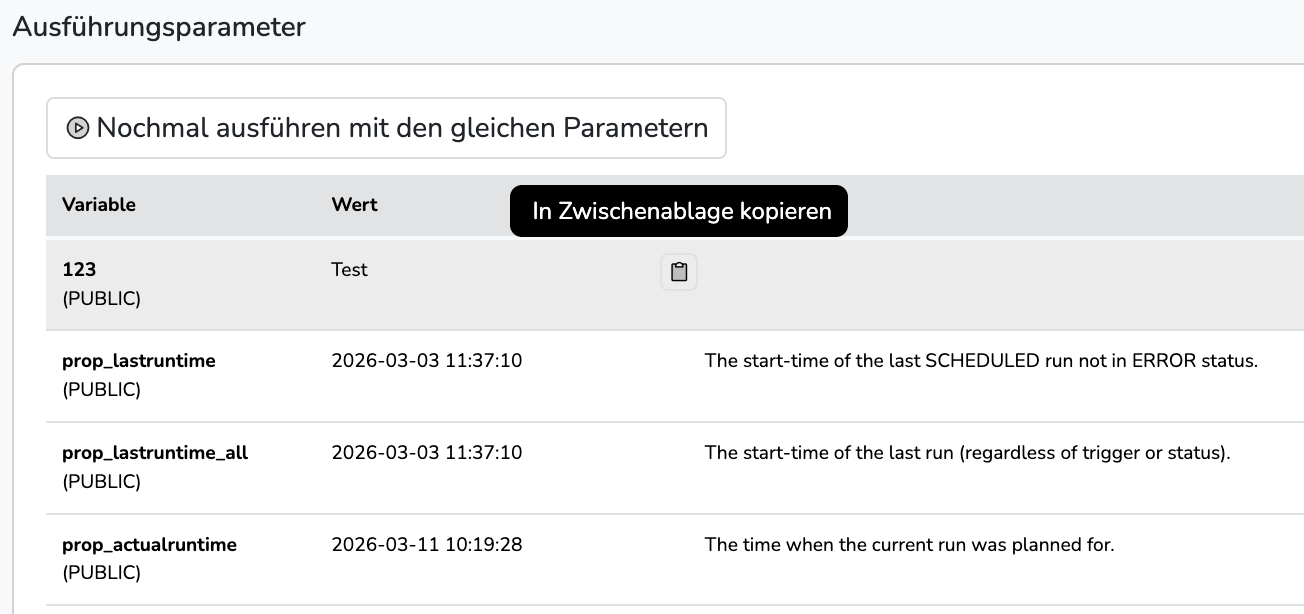The height and width of the screenshot is (614, 1304).
Task: Click prop_lastruntime_all timestamp value
Action: click(x=426, y=453)
